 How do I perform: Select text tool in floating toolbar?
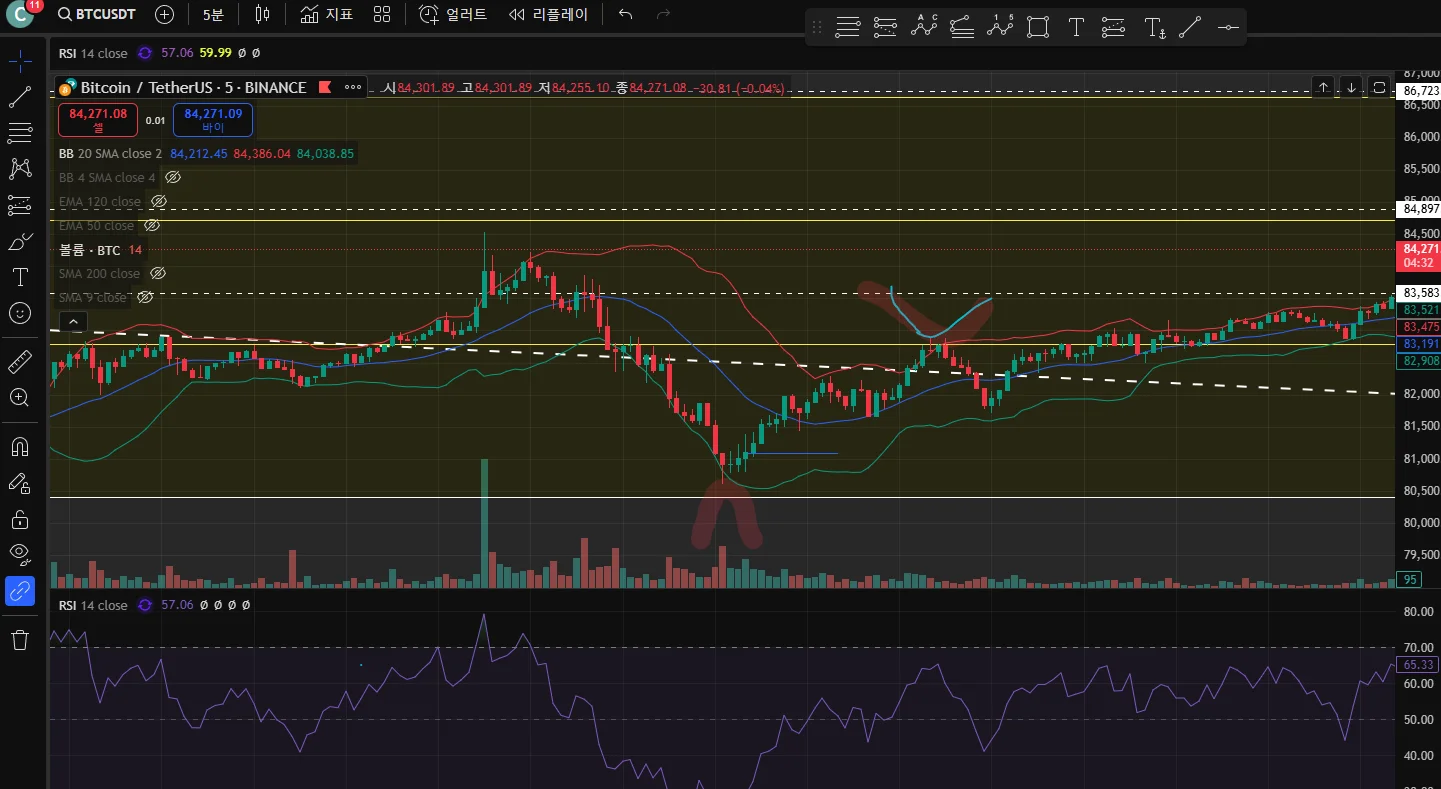coord(1076,28)
